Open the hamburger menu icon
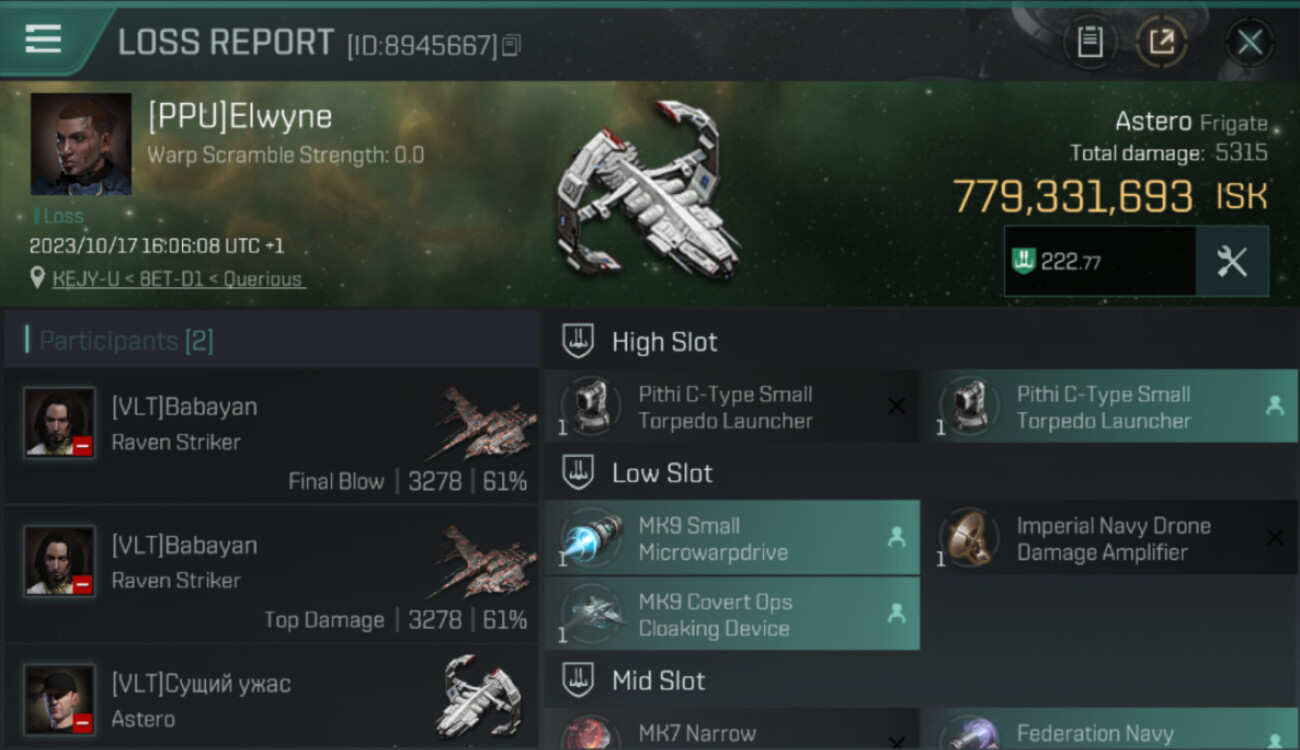The width and height of the screenshot is (1300, 750). tap(43, 39)
